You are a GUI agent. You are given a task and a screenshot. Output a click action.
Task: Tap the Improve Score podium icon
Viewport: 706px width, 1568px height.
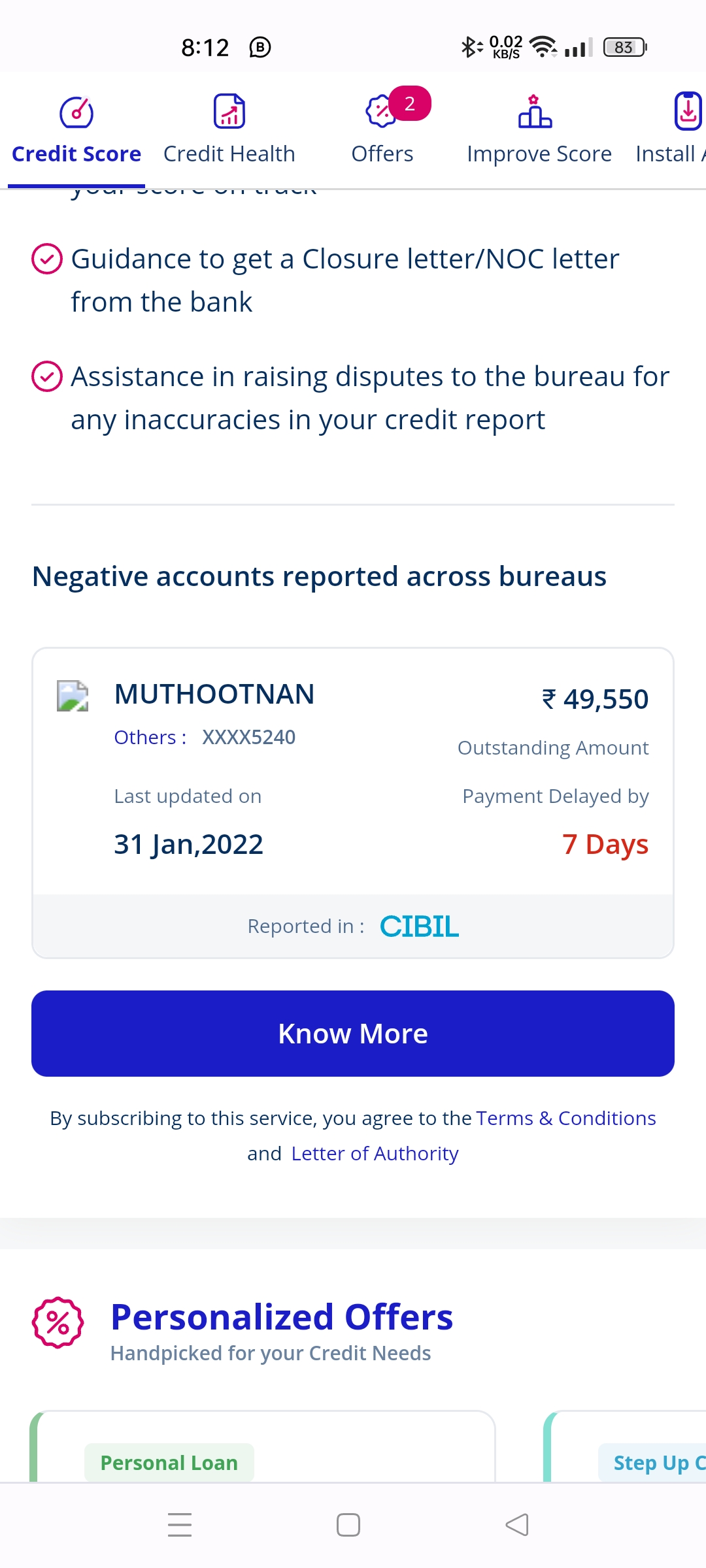[535, 111]
